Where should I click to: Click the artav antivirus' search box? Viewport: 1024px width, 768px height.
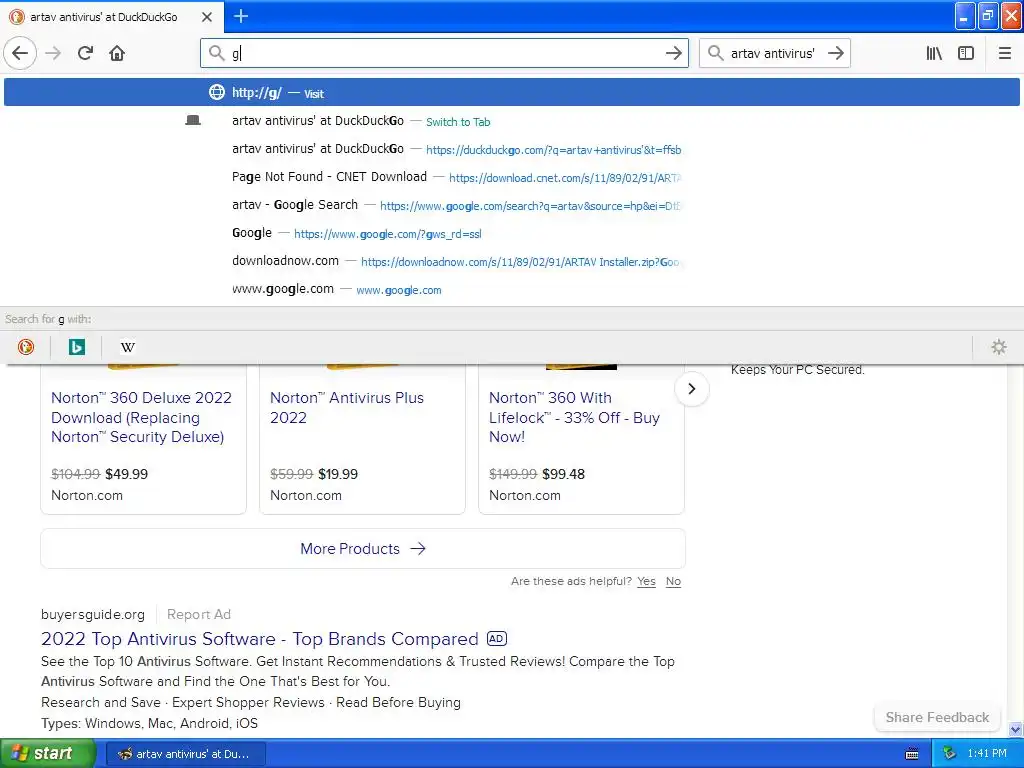click(x=773, y=53)
